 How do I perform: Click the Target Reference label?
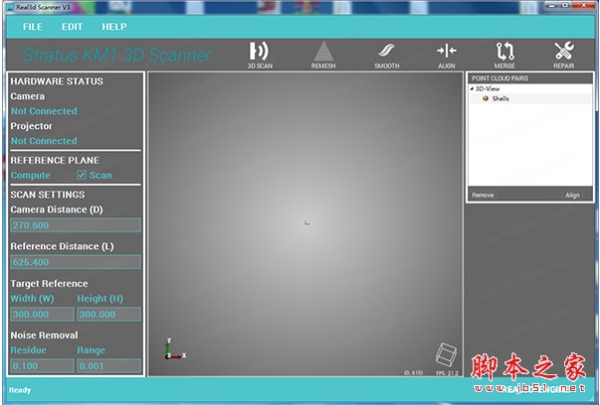[x=49, y=284]
